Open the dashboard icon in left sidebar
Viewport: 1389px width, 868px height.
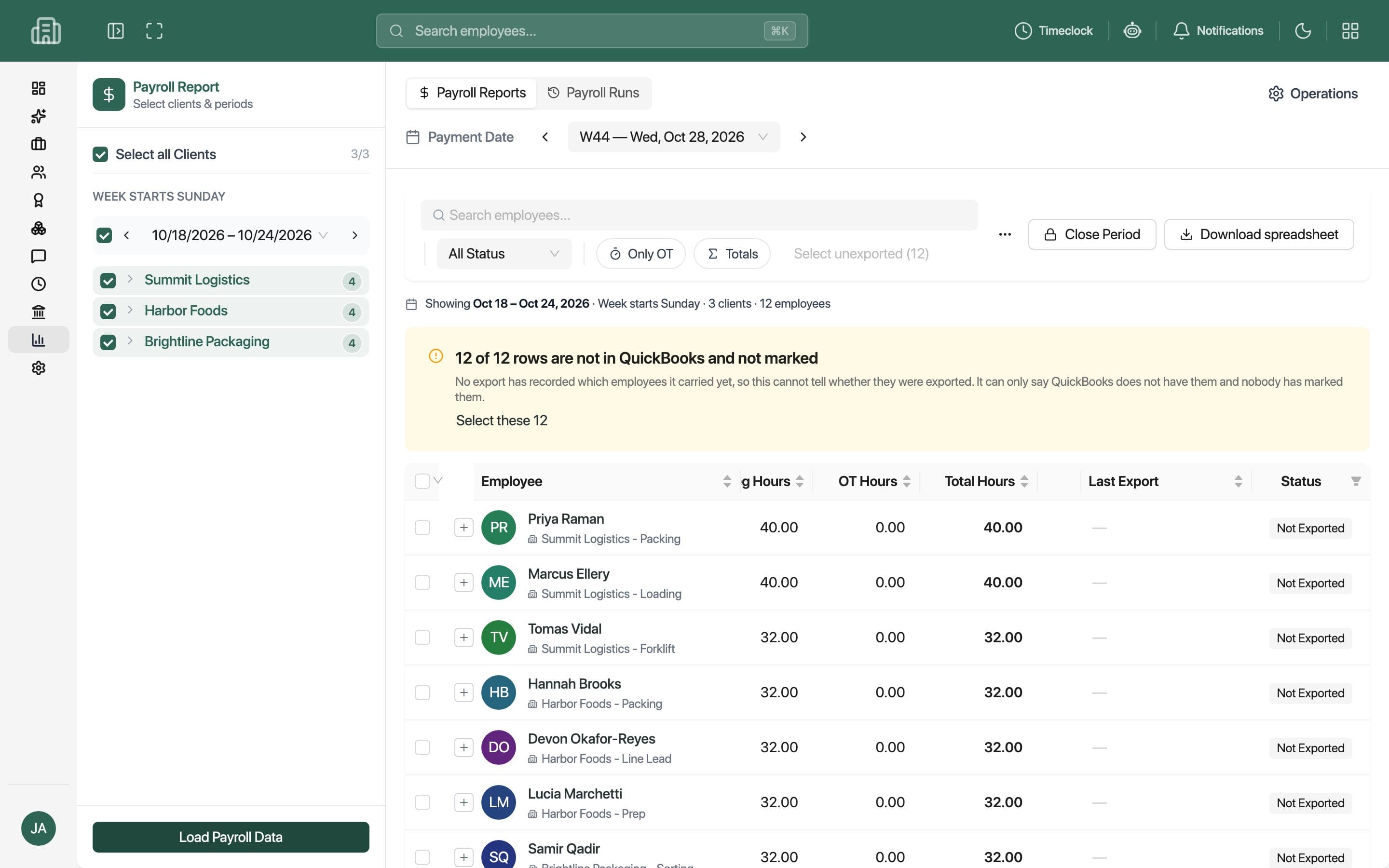click(39, 88)
